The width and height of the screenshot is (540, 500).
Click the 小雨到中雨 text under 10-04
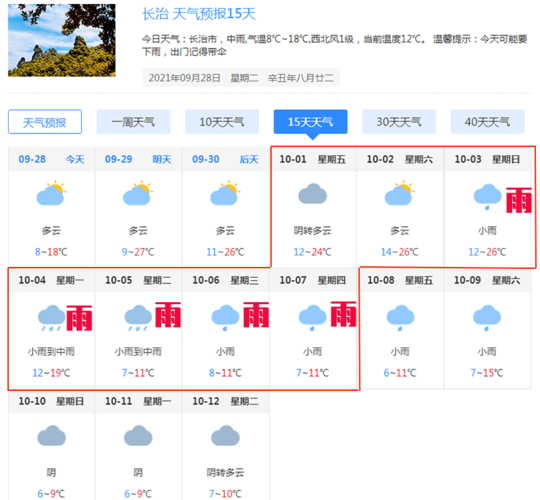pyautogui.click(x=51, y=352)
